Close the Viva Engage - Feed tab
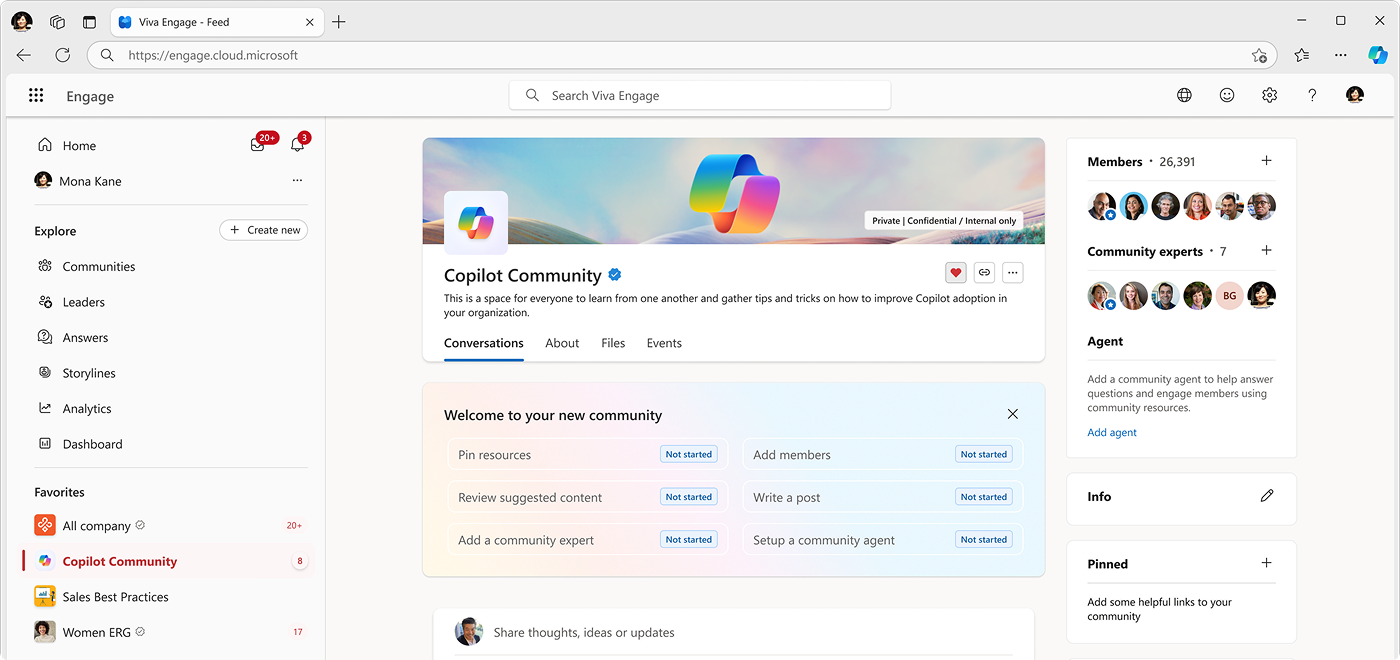The image size is (1400, 660). [309, 21]
